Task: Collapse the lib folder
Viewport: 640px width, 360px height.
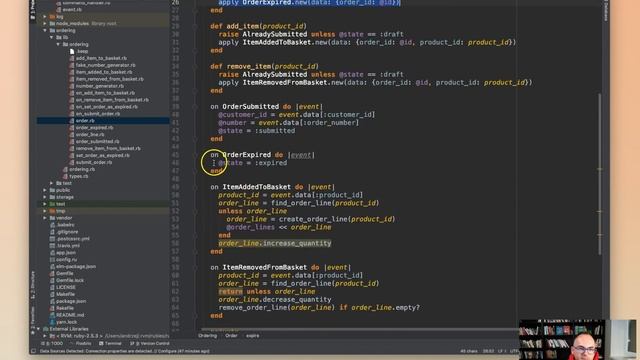Action: click(52, 38)
